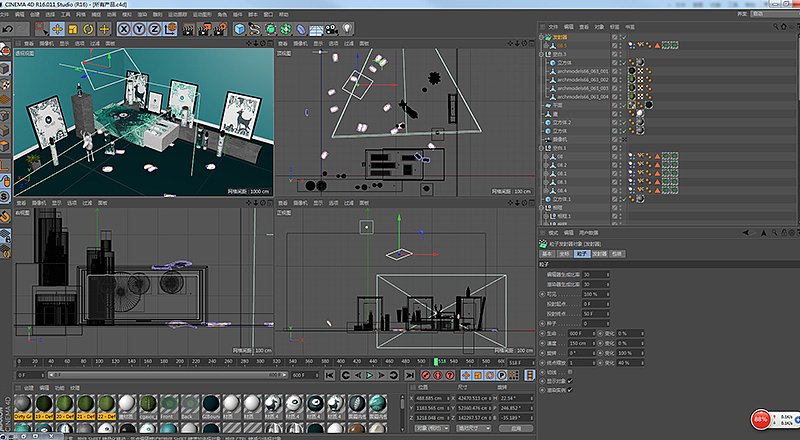Open the 绝对尺寸 size mode dropdown
The image size is (800, 440).
473,428
